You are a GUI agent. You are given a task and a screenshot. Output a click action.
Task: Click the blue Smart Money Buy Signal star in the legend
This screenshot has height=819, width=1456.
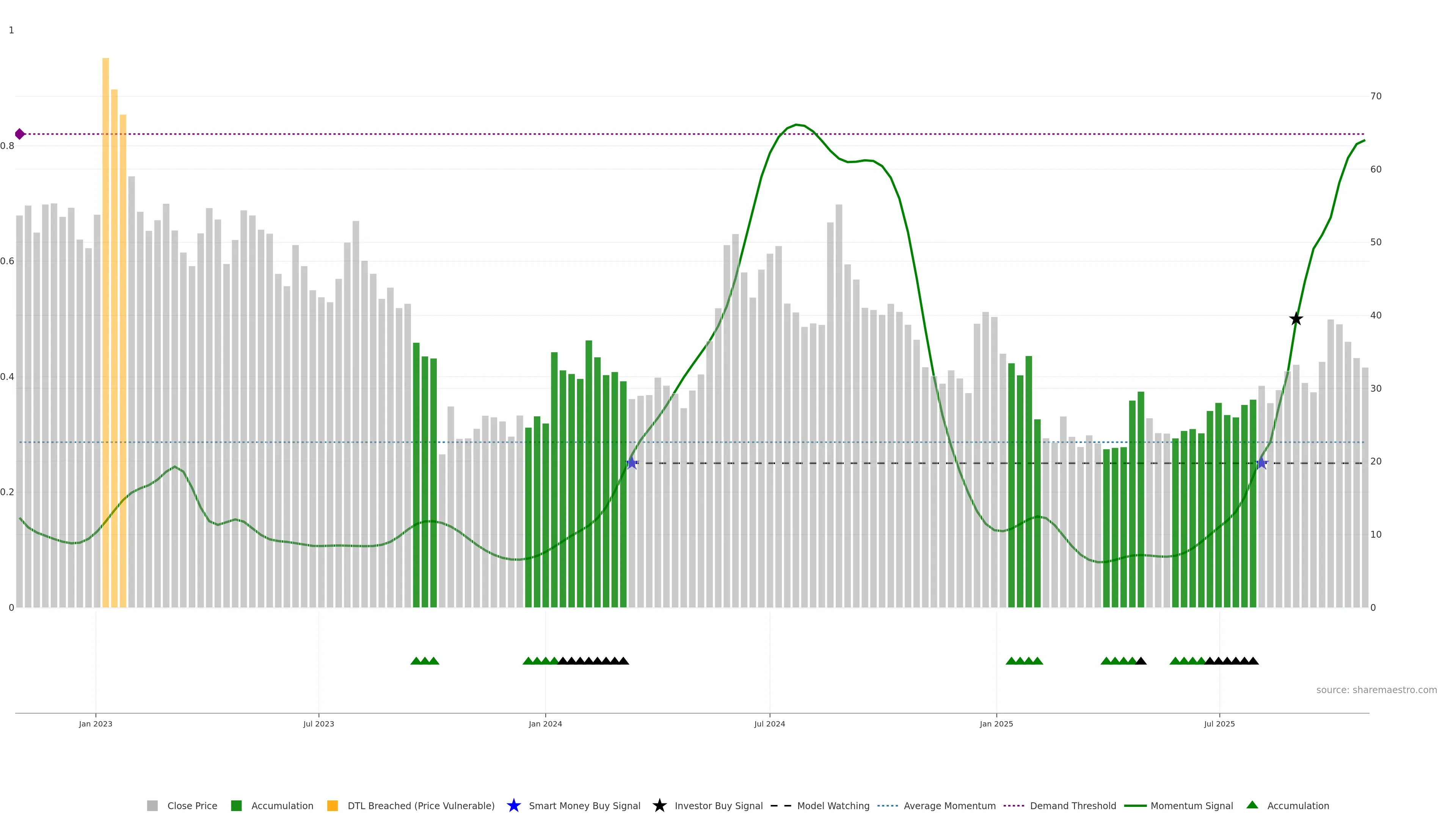pos(513,805)
